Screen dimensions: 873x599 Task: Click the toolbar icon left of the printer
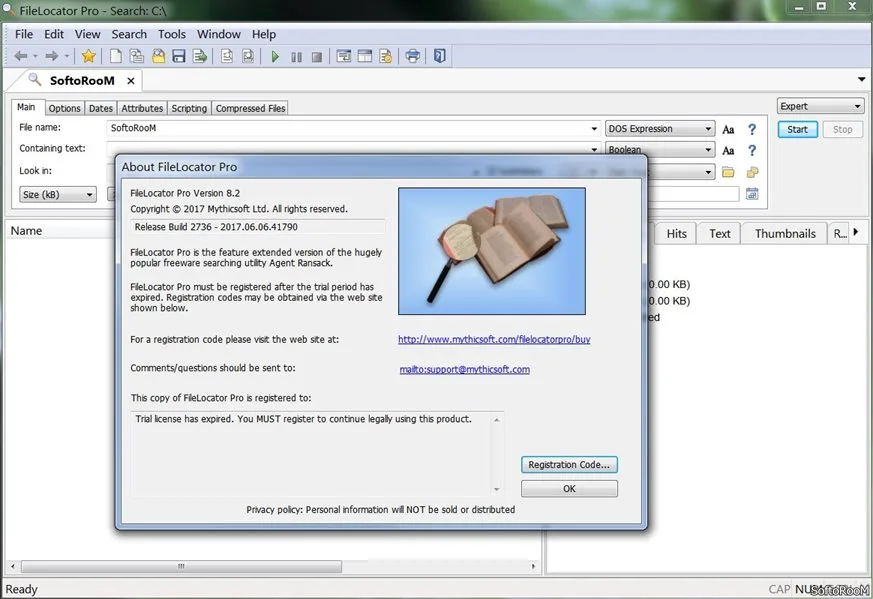click(385, 56)
